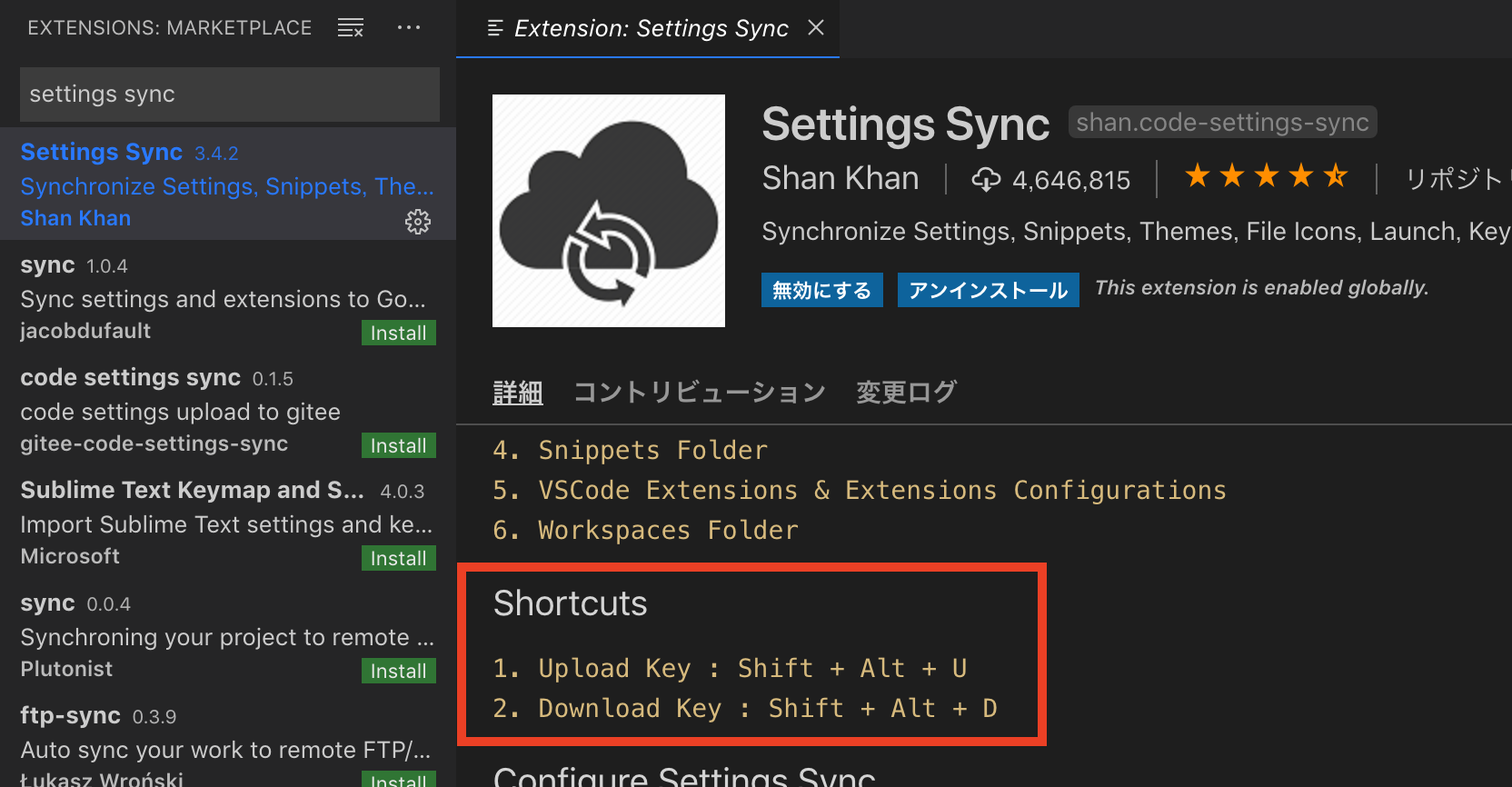Click the 'Download Key : Shift + Alt + D' line
This screenshot has height=787, width=1512.
point(745,708)
